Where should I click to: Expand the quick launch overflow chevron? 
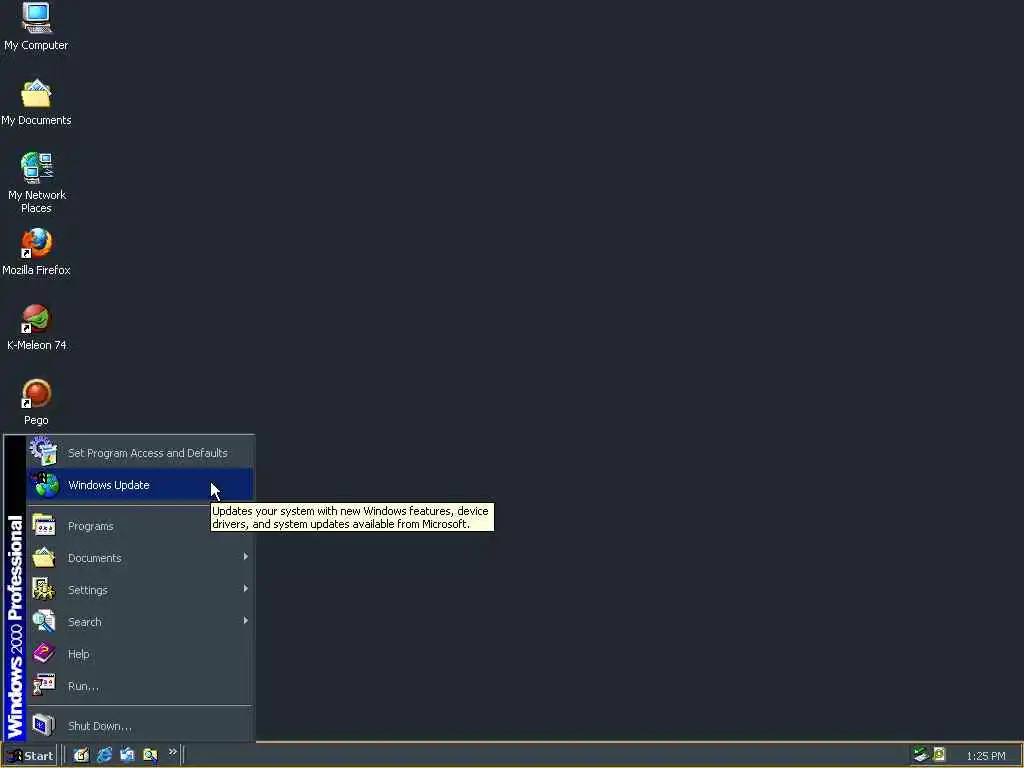(x=172, y=752)
